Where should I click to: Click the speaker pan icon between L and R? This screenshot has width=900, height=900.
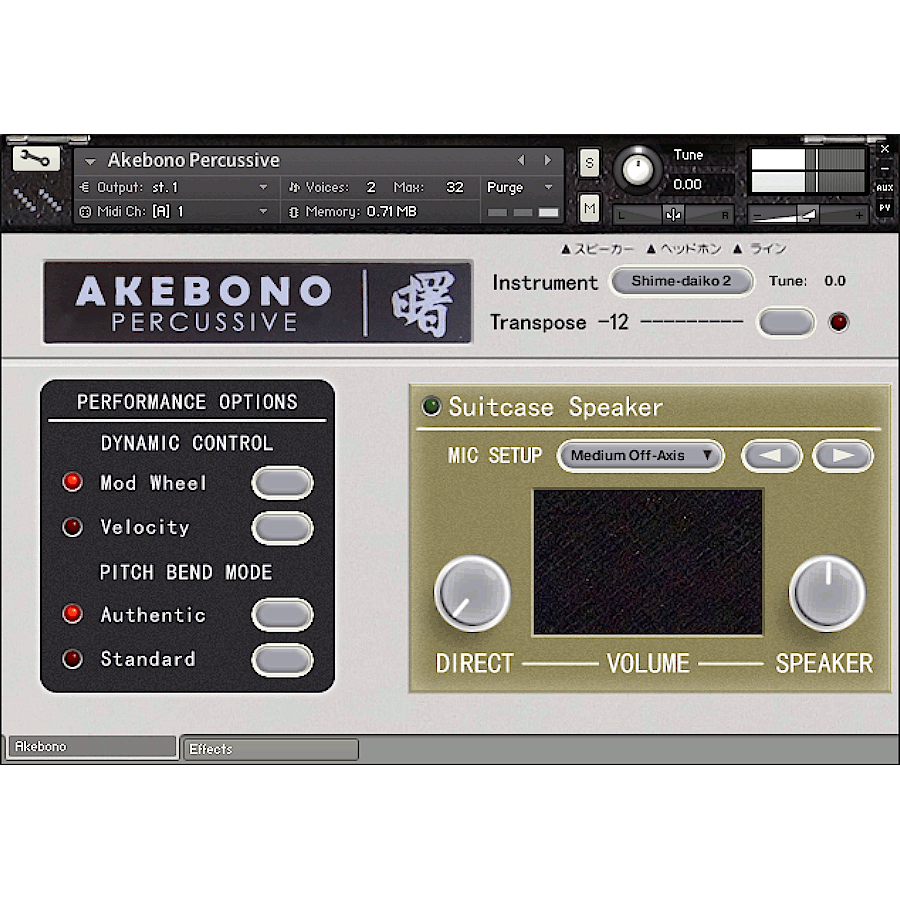tap(673, 213)
